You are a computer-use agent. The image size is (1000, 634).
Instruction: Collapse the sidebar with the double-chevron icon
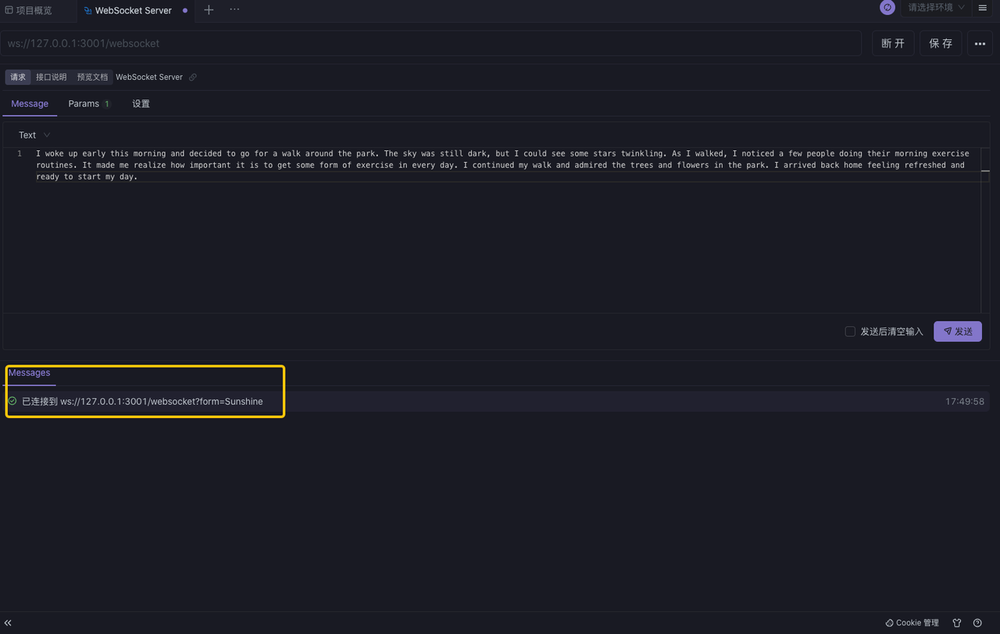[x=8, y=622]
